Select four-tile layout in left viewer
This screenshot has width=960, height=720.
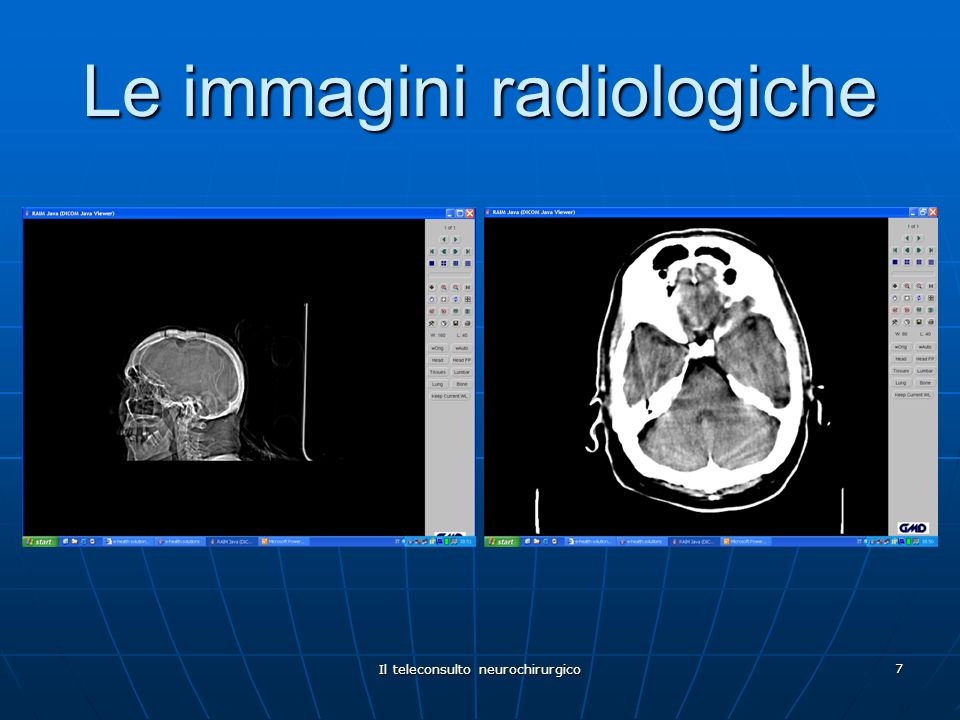[444, 263]
